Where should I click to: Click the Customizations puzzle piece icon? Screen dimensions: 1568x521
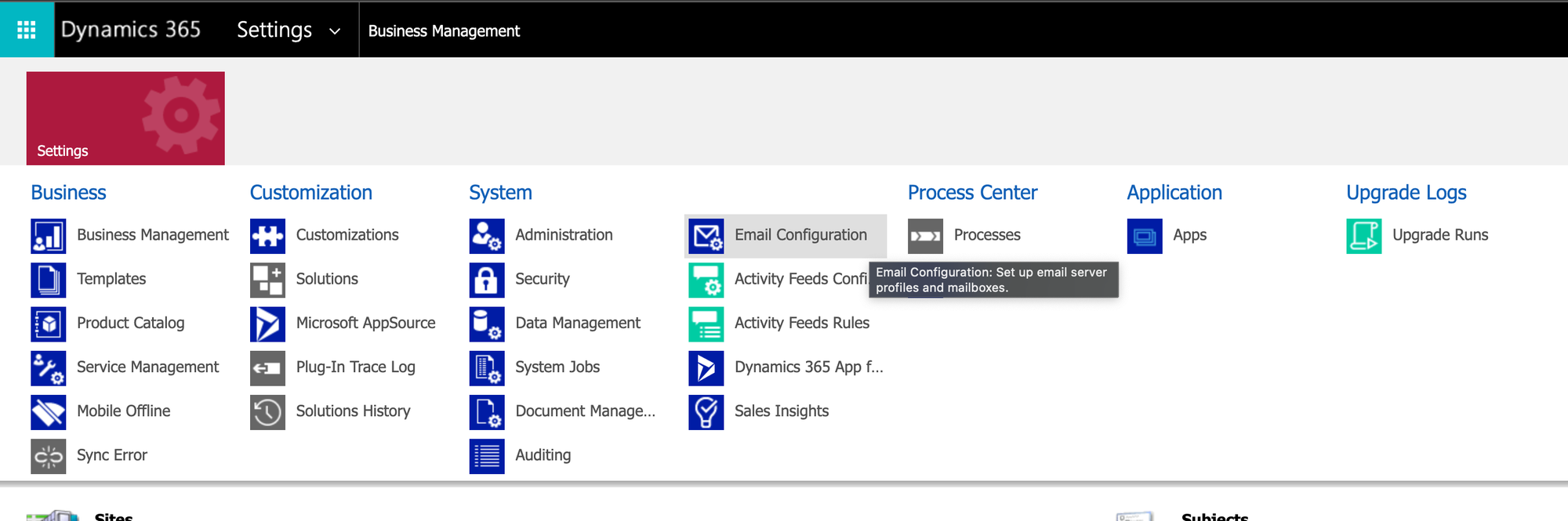(267, 236)
